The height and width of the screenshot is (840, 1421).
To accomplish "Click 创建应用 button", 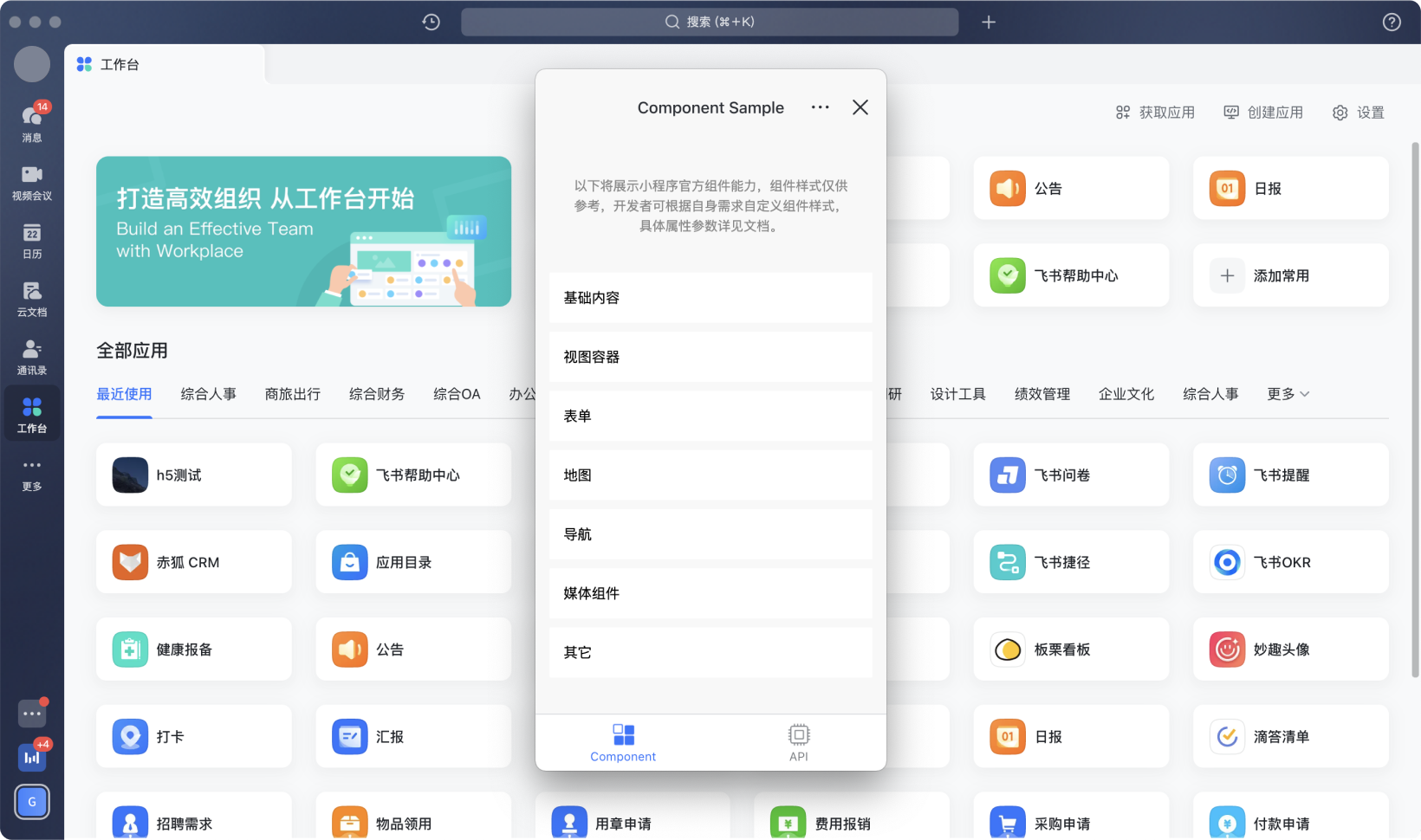I will pos(1263,113).
